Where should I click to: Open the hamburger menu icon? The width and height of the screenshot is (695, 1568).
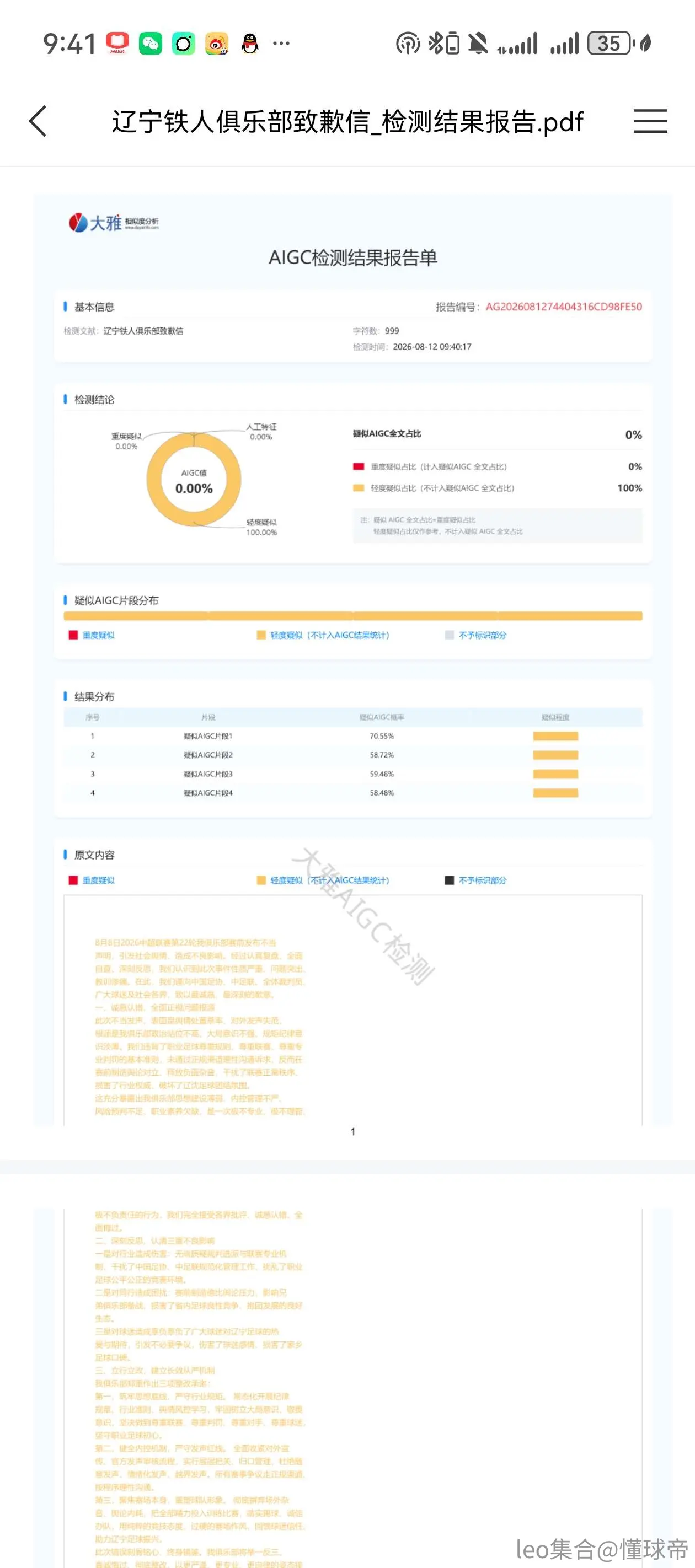click(650, 121)
